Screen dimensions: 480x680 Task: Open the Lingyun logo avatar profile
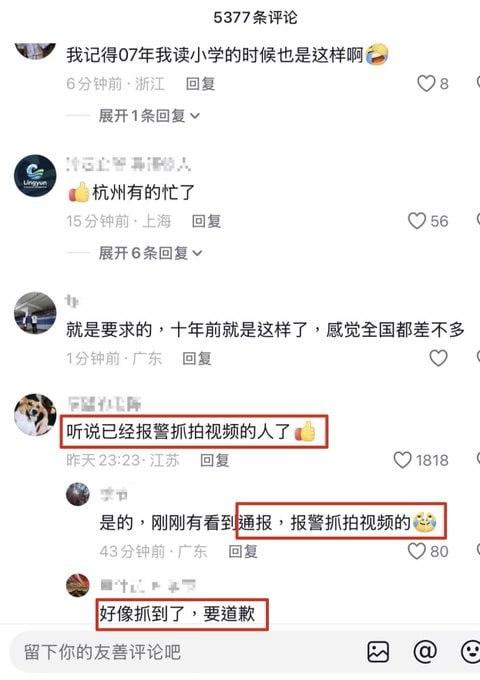point(35,176)
